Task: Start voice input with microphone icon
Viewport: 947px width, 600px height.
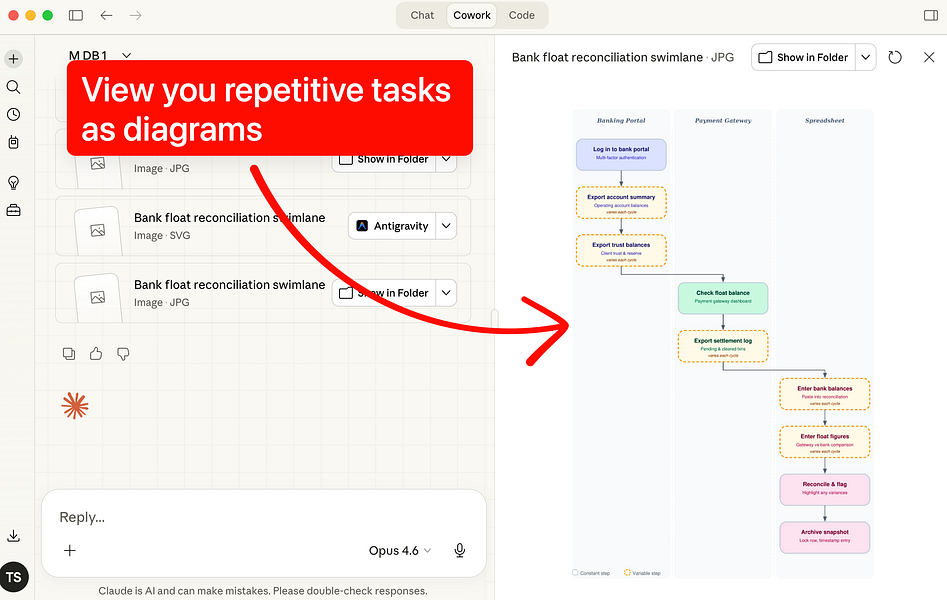Action: pyautogui.click(x=460, y=550)
